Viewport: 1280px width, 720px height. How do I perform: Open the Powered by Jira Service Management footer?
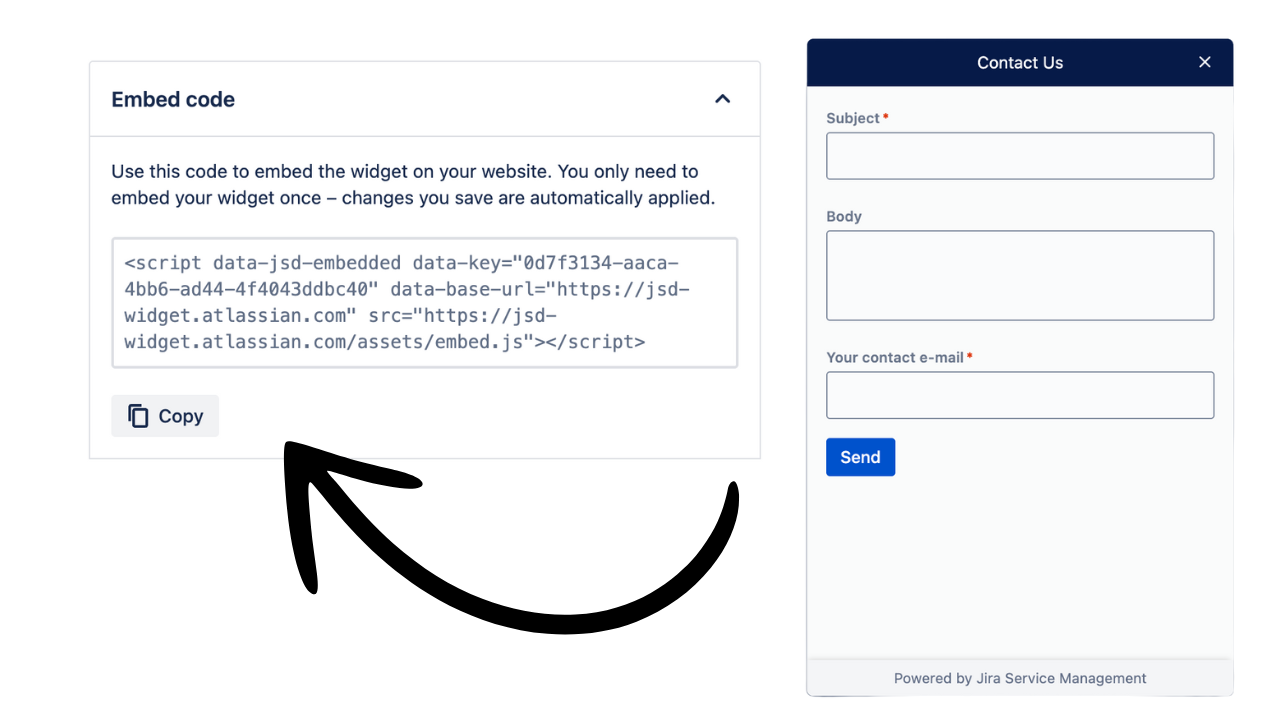[x=1020, y=678]
